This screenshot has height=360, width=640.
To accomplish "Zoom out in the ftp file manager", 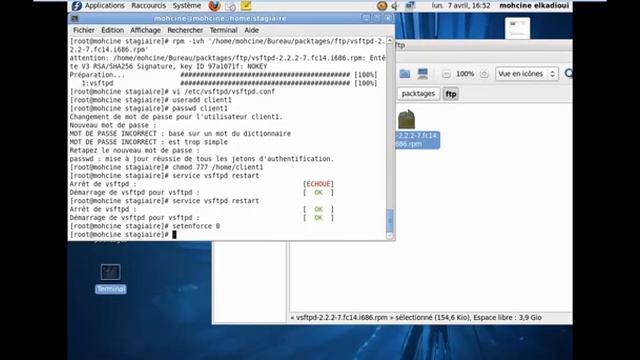I will (x=446, y=74).
